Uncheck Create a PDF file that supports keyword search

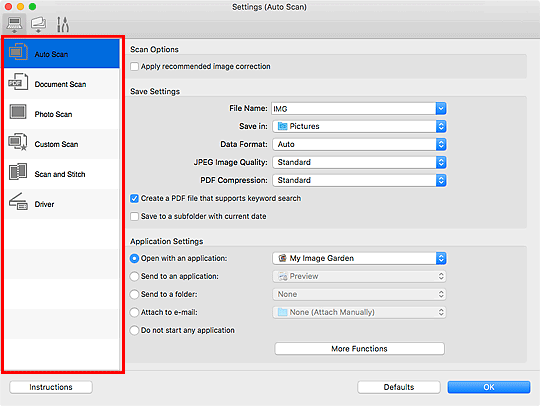click(134, 198)
